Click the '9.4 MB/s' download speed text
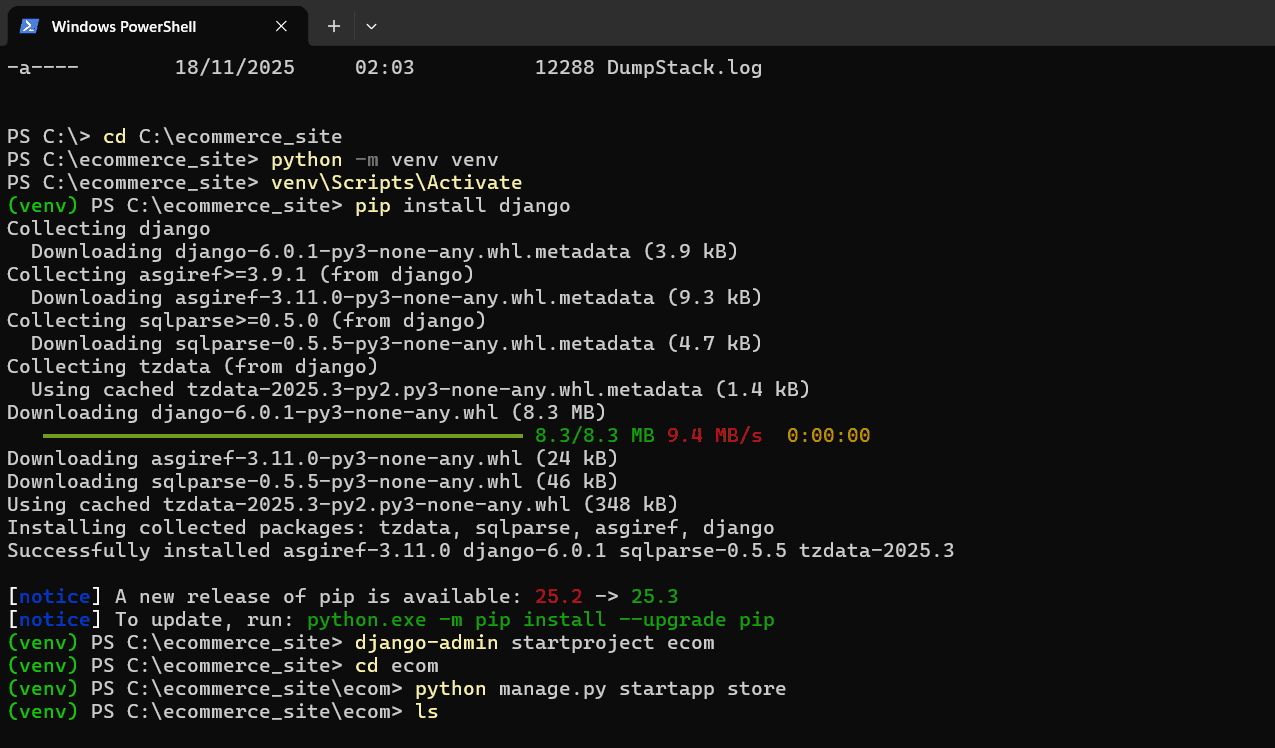The width and height of the screenshot is (1275, 748). click(715, 436)
